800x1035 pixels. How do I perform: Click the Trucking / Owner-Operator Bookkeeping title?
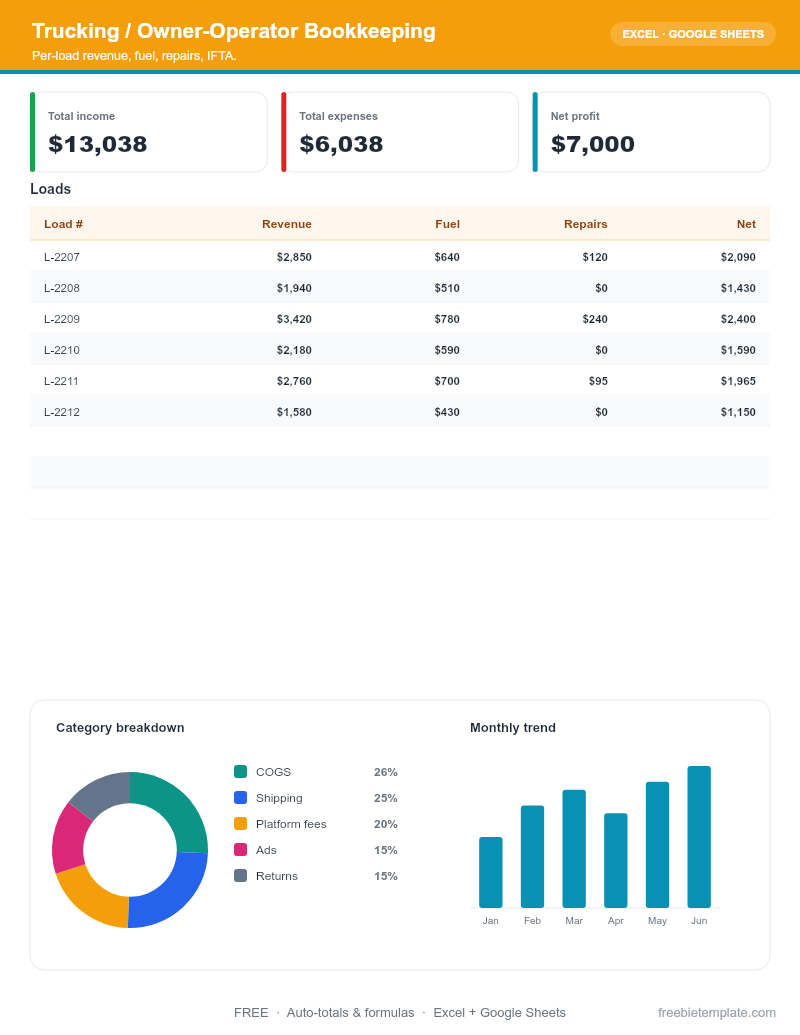(x=234, y=31)
